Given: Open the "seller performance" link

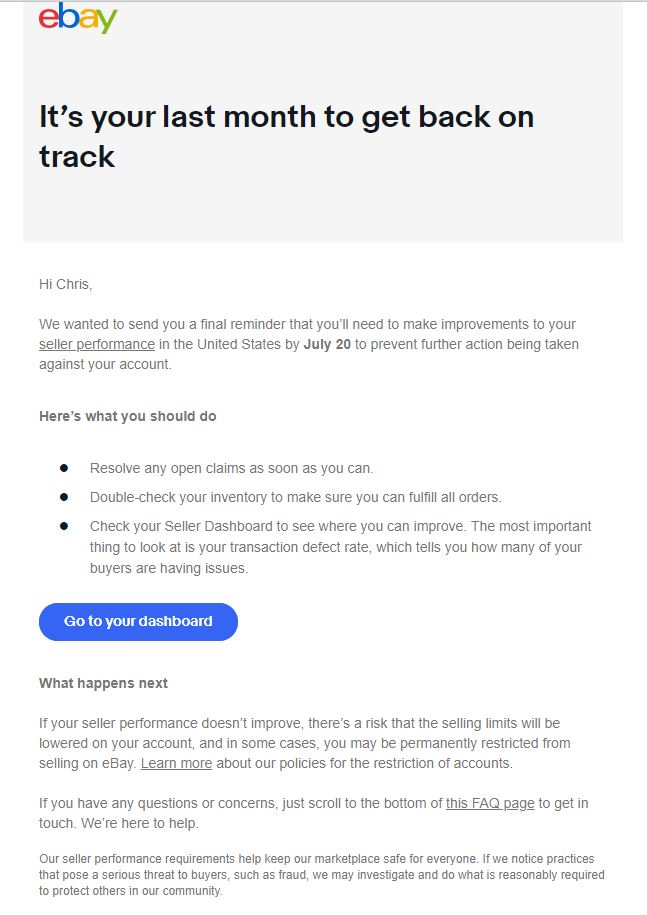Looking at the screenshot, I should [97, 345].
